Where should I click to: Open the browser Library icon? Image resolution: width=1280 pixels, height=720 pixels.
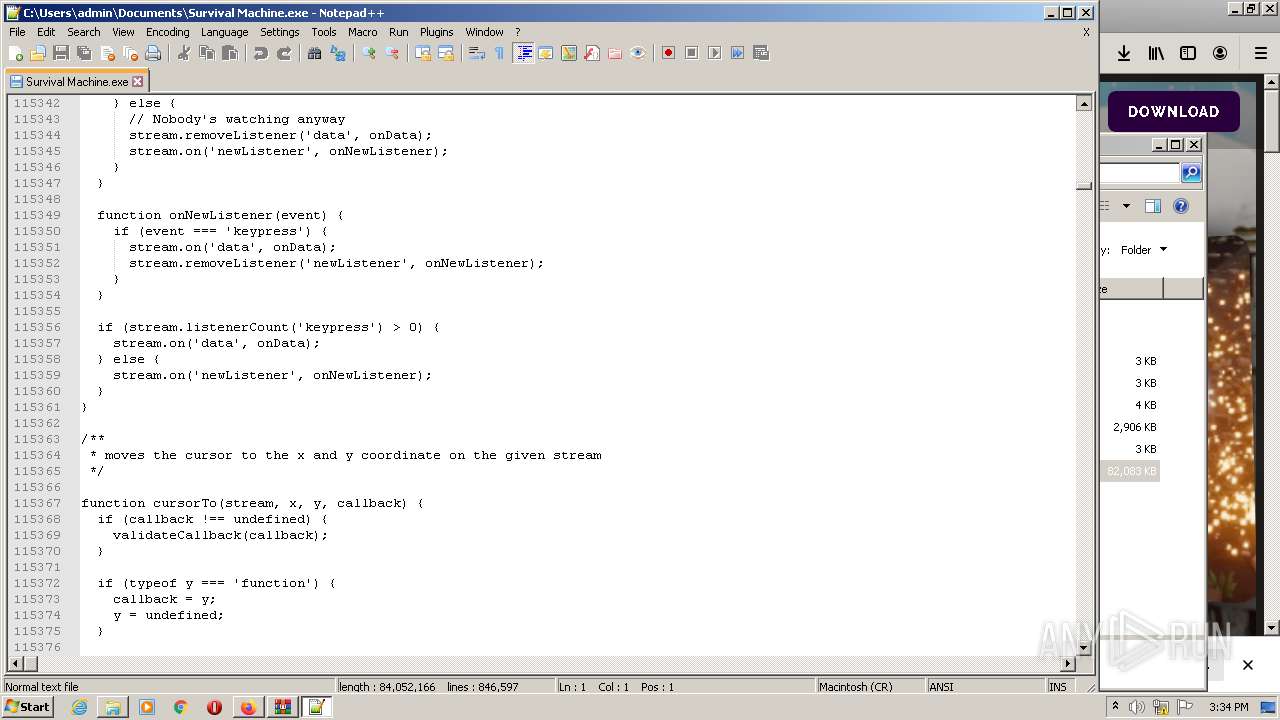click(x=1156, y=53)
